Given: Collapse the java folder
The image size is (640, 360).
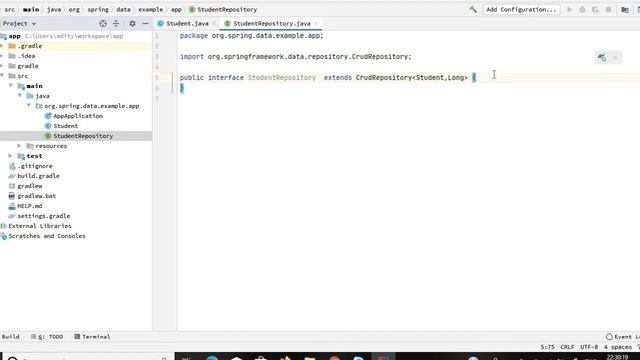Looking at the screenshot, I should tap(20, 96).
